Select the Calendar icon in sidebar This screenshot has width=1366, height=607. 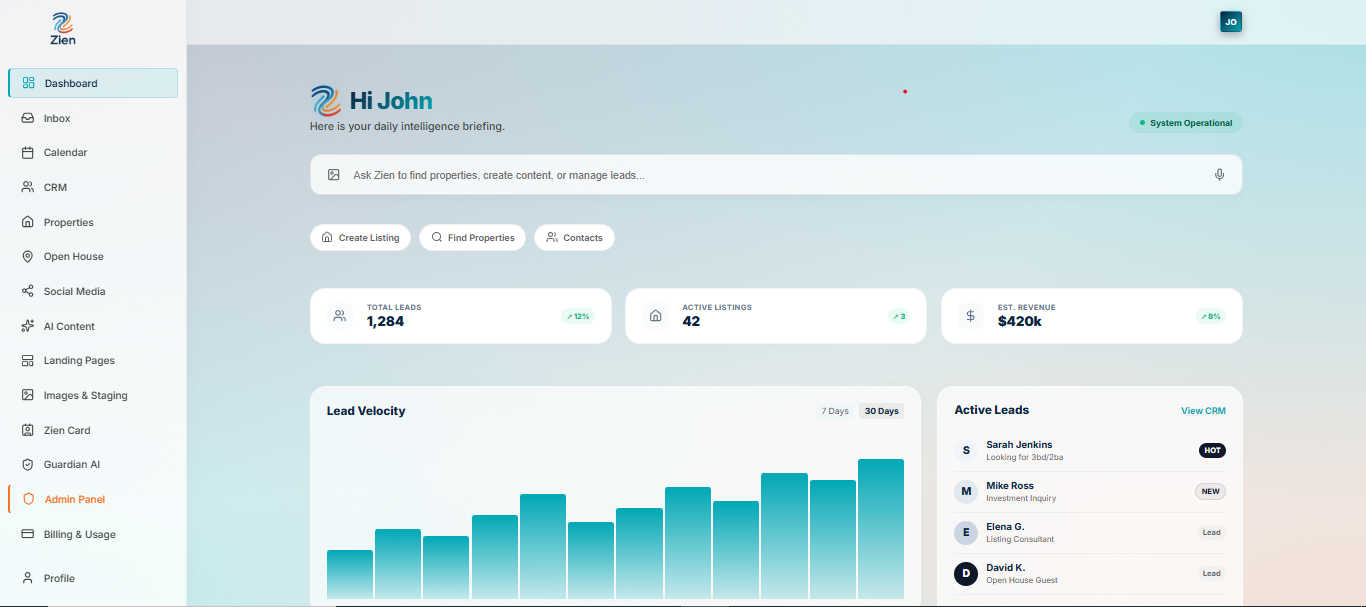click(26, 152)
